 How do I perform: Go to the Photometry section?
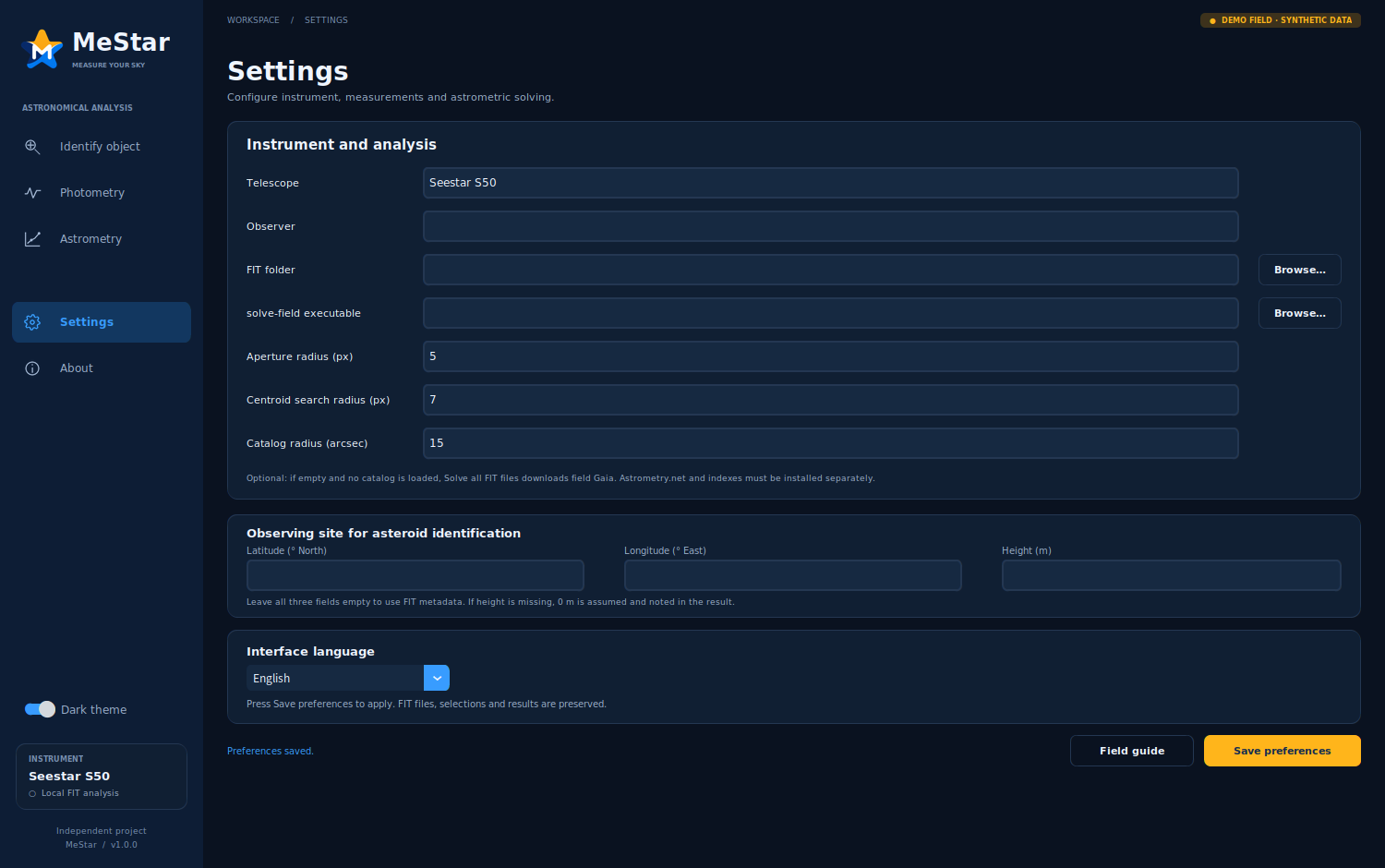pyautogui.click(x=102, y=193)
